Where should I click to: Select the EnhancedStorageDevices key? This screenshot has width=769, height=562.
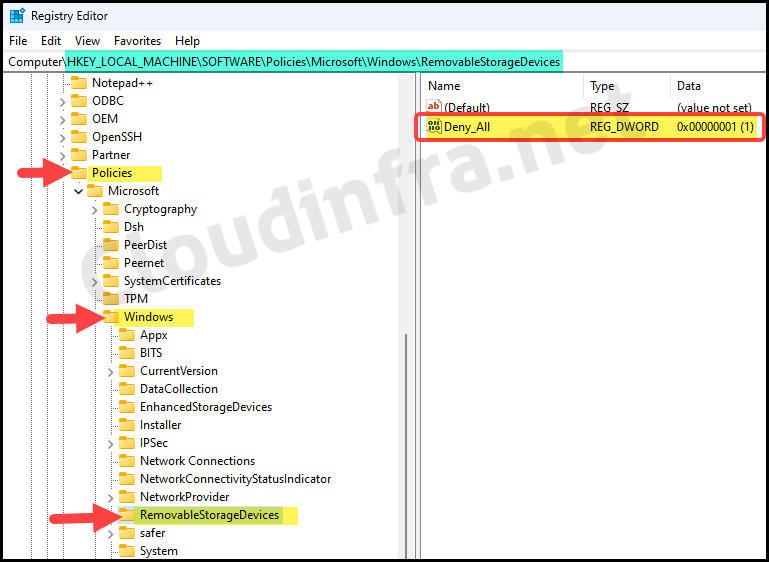click(206, 407)
